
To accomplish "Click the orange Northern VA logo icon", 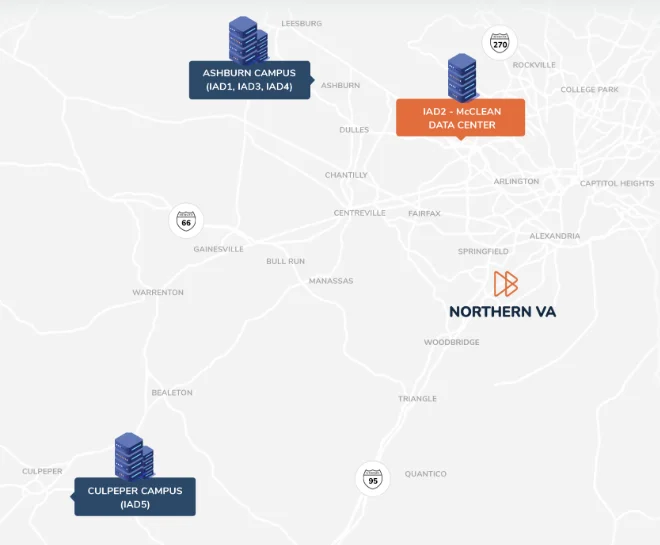I will click(x=505, y=283).
